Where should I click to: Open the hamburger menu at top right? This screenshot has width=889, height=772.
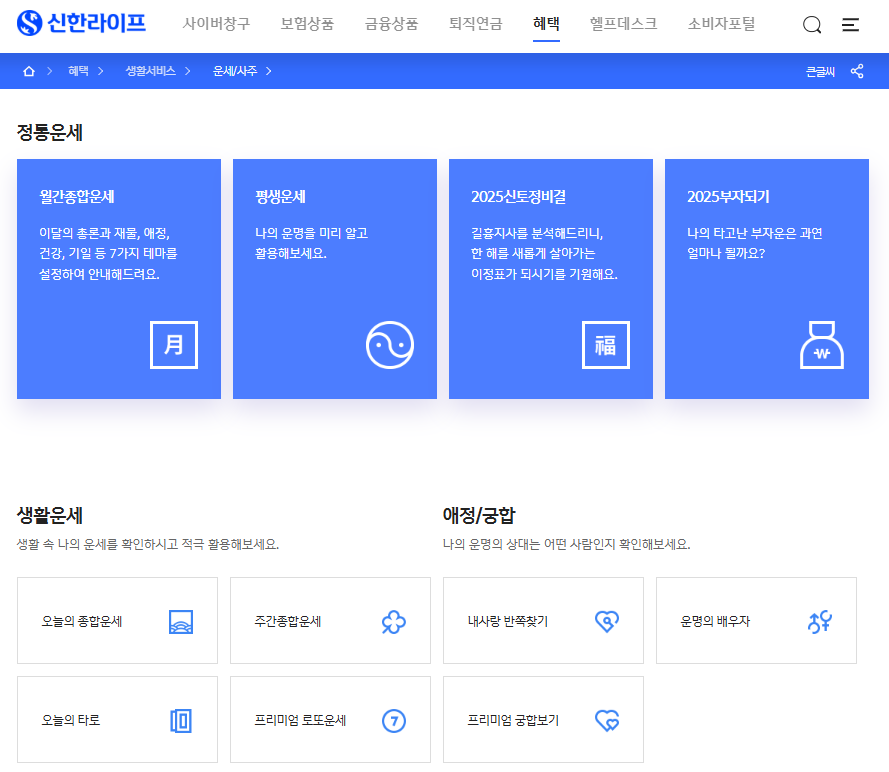(x=851, y=25)
